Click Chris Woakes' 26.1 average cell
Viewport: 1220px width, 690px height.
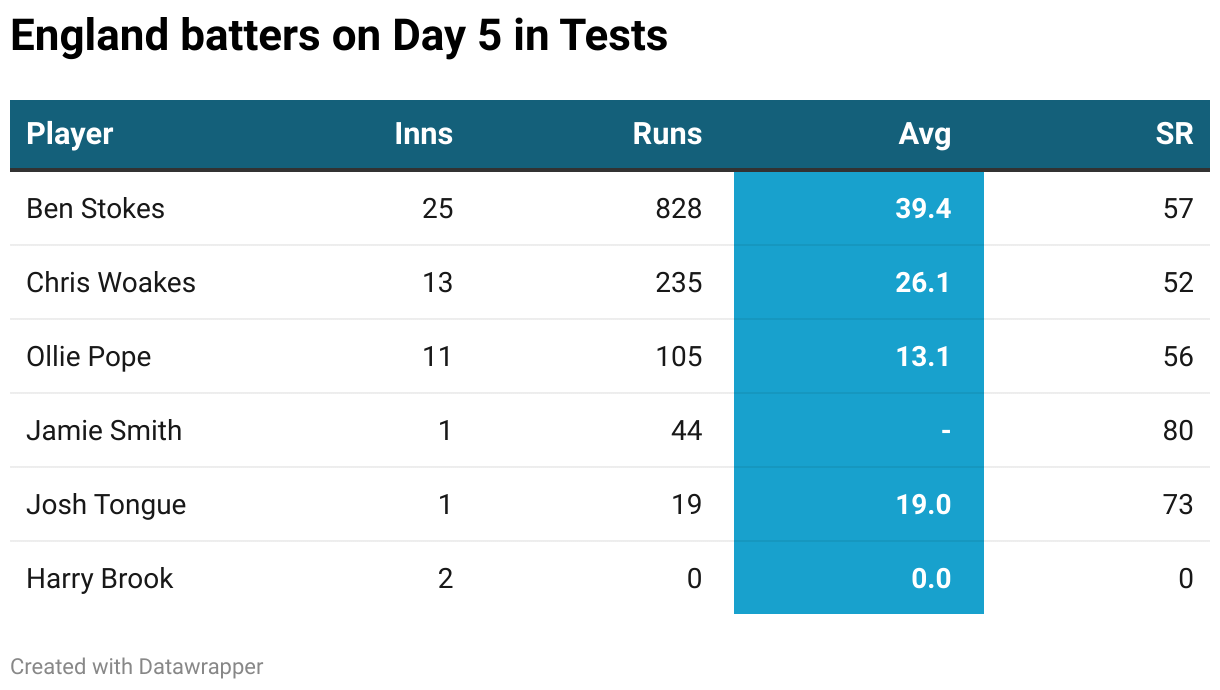coord(923,282)
